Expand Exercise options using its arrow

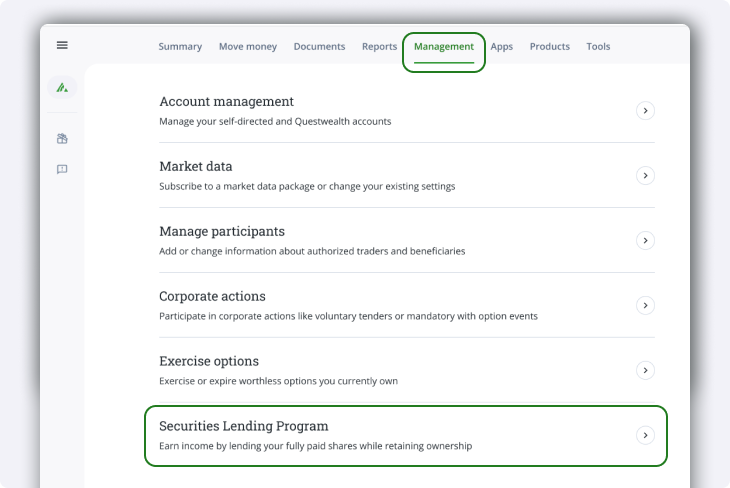tap(645, 370)
